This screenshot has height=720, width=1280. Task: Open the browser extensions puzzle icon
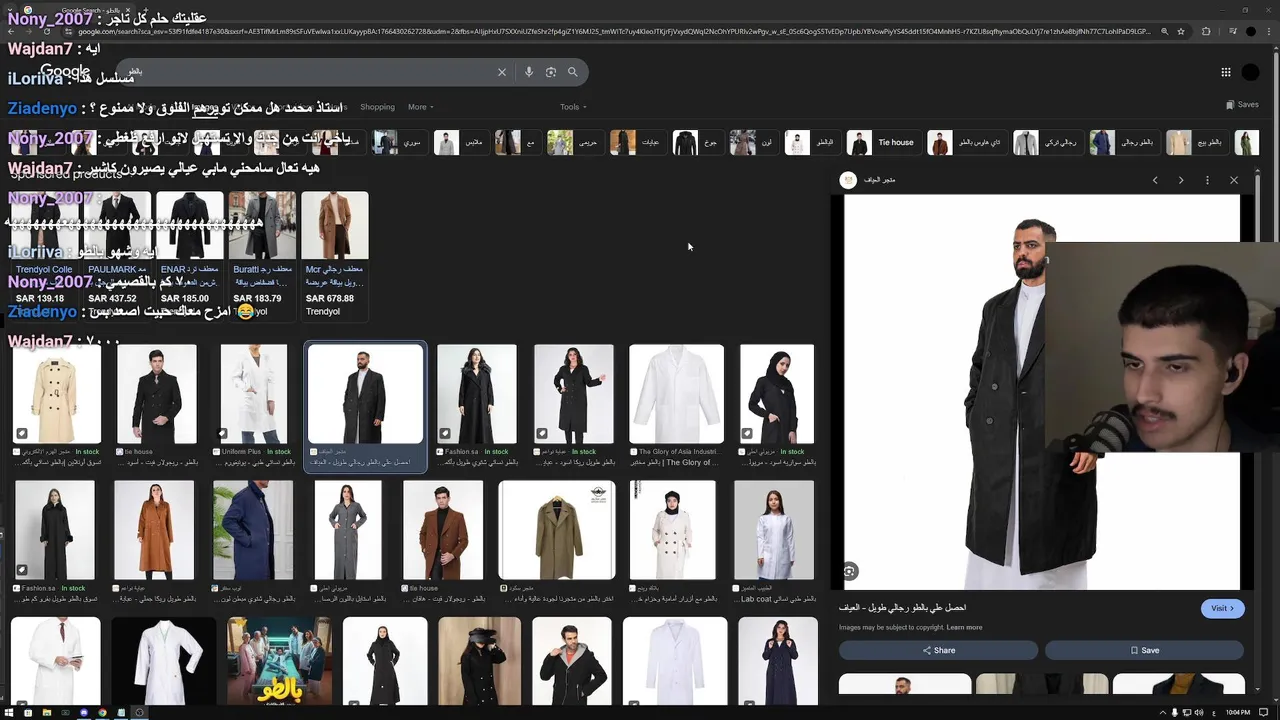(1206, 31)
